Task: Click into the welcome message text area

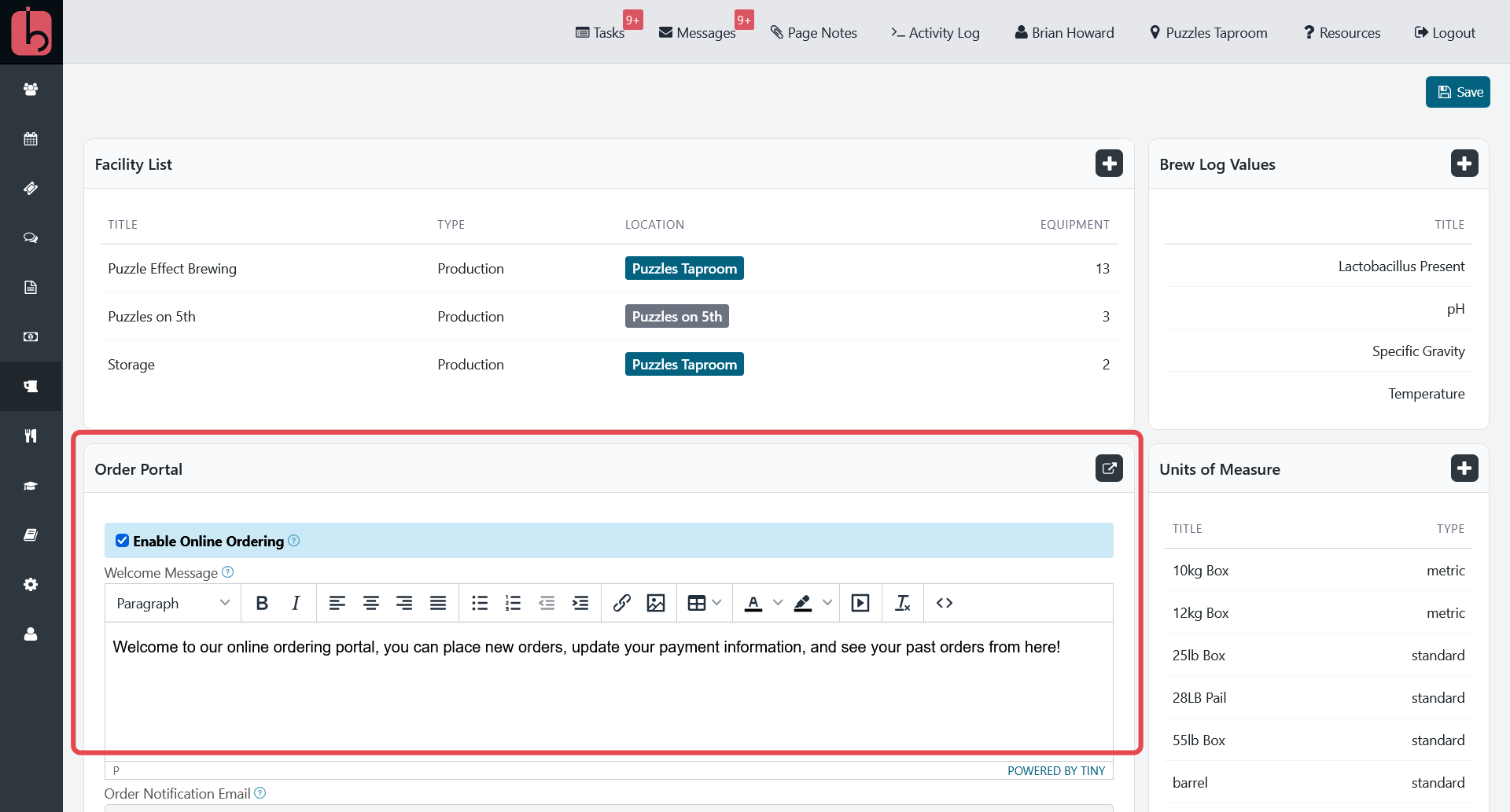Action: pos(609,691)
